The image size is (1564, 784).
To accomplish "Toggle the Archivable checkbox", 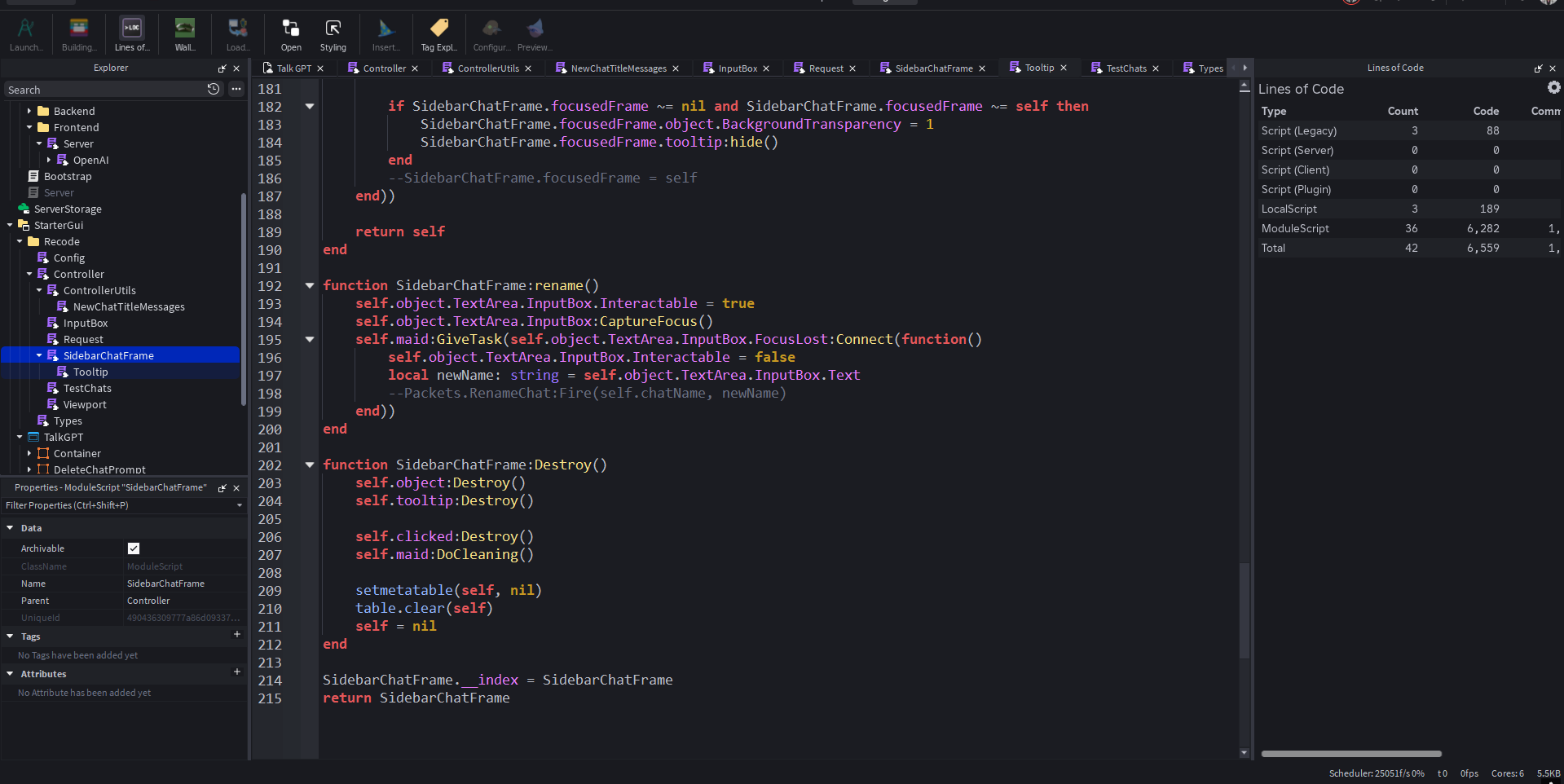I will (134, 548).
